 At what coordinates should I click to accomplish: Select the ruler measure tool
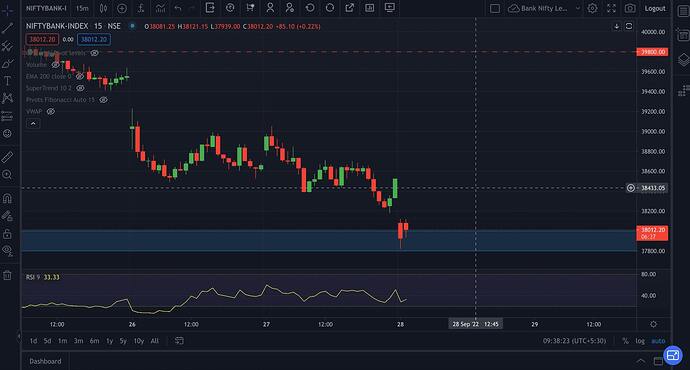[x=7, y=157]
